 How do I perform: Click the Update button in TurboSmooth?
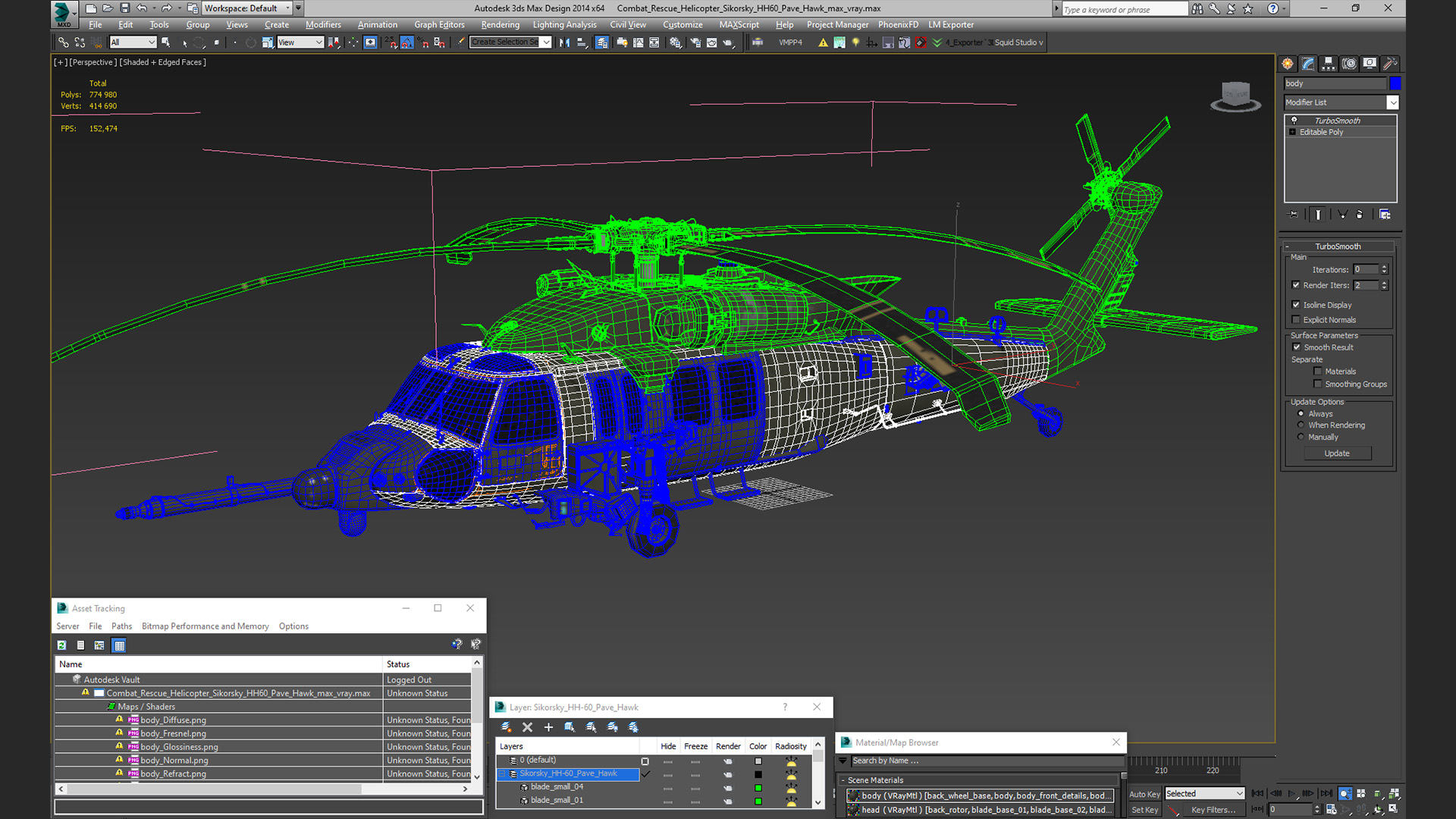pyautogui.click(x=1337, y=453)
